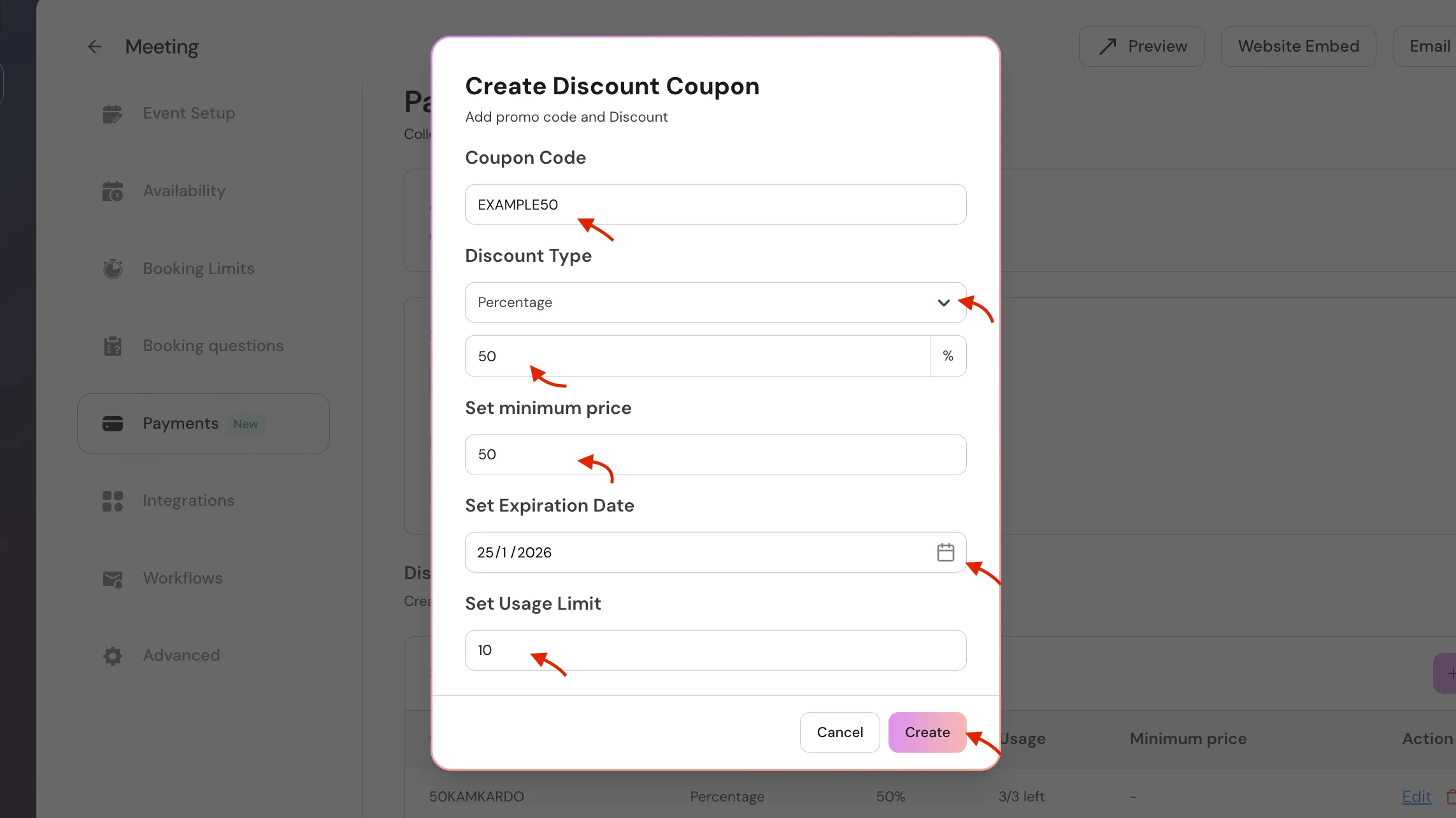This screenshot has height=818, width=1456.
Task: Click the Edit link for 50KAMKARDO
Action: 1416,796
